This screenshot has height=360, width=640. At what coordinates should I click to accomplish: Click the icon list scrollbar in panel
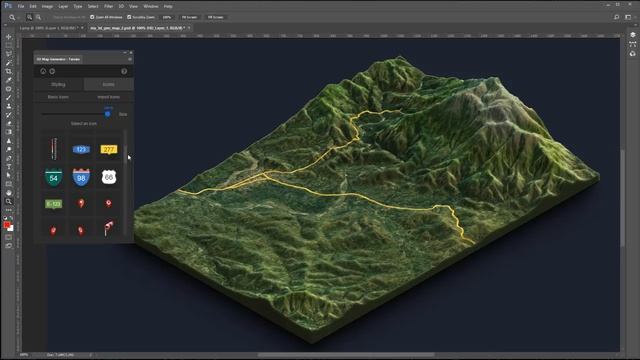point(125,155)
